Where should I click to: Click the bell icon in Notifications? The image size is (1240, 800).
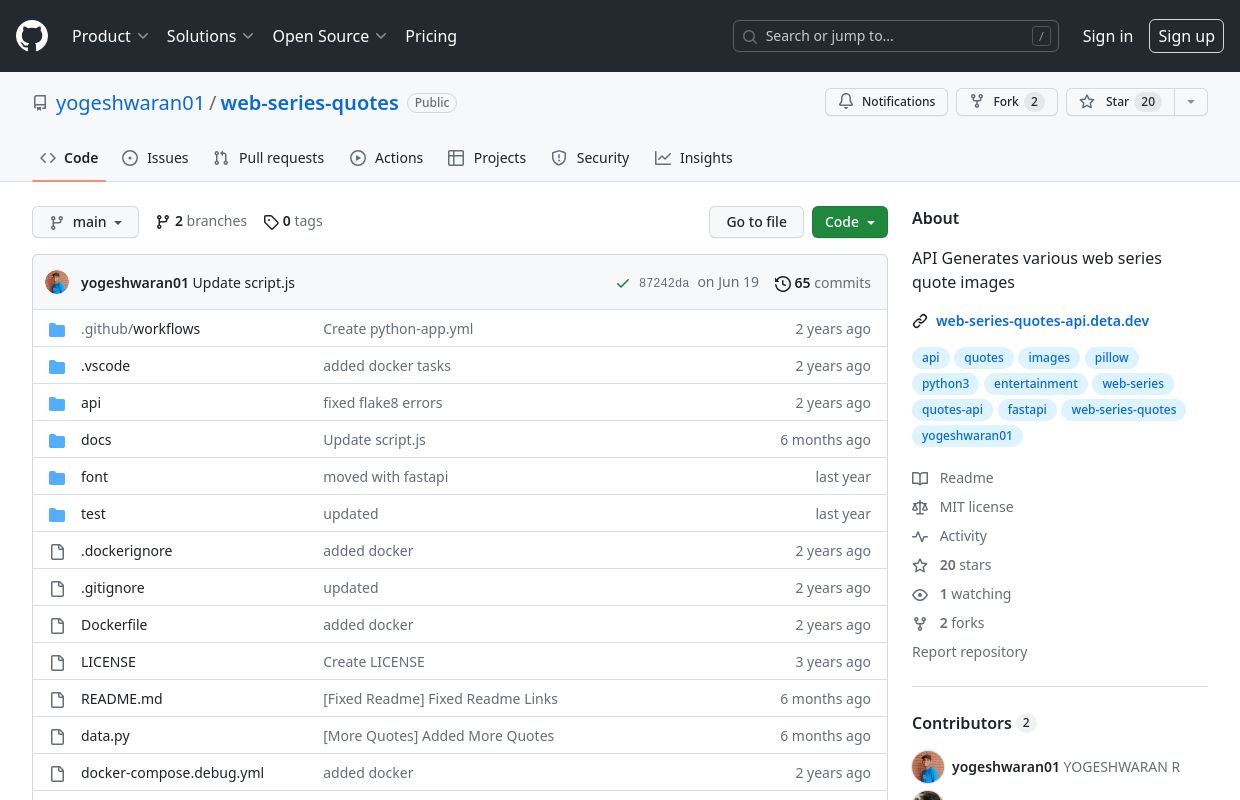pyautogui.click(x=846, y=102)
